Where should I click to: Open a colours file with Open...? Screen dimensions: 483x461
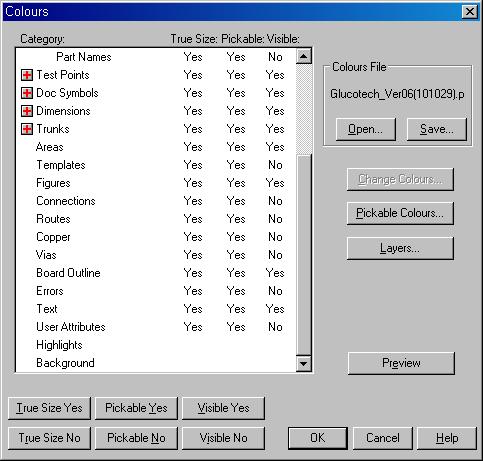pos(366,129)
